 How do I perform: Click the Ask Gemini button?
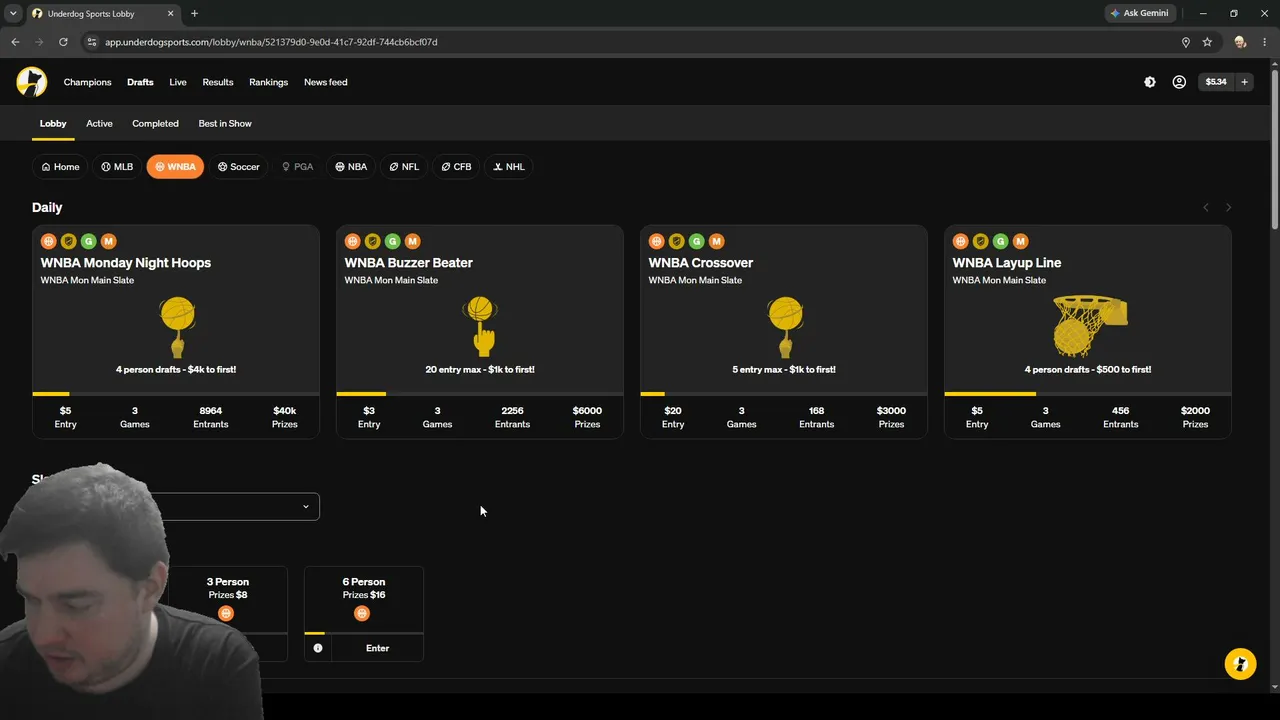pos(1139,14)
